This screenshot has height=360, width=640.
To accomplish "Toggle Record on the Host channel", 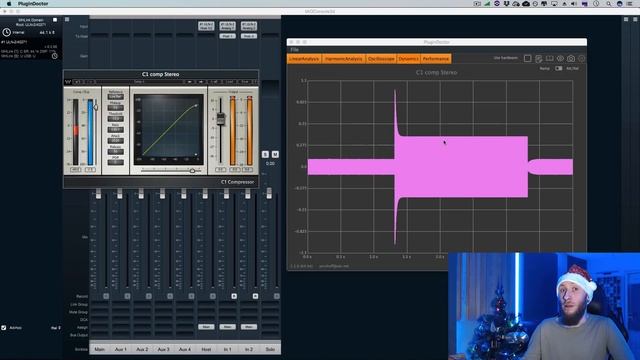I will 213,296.
